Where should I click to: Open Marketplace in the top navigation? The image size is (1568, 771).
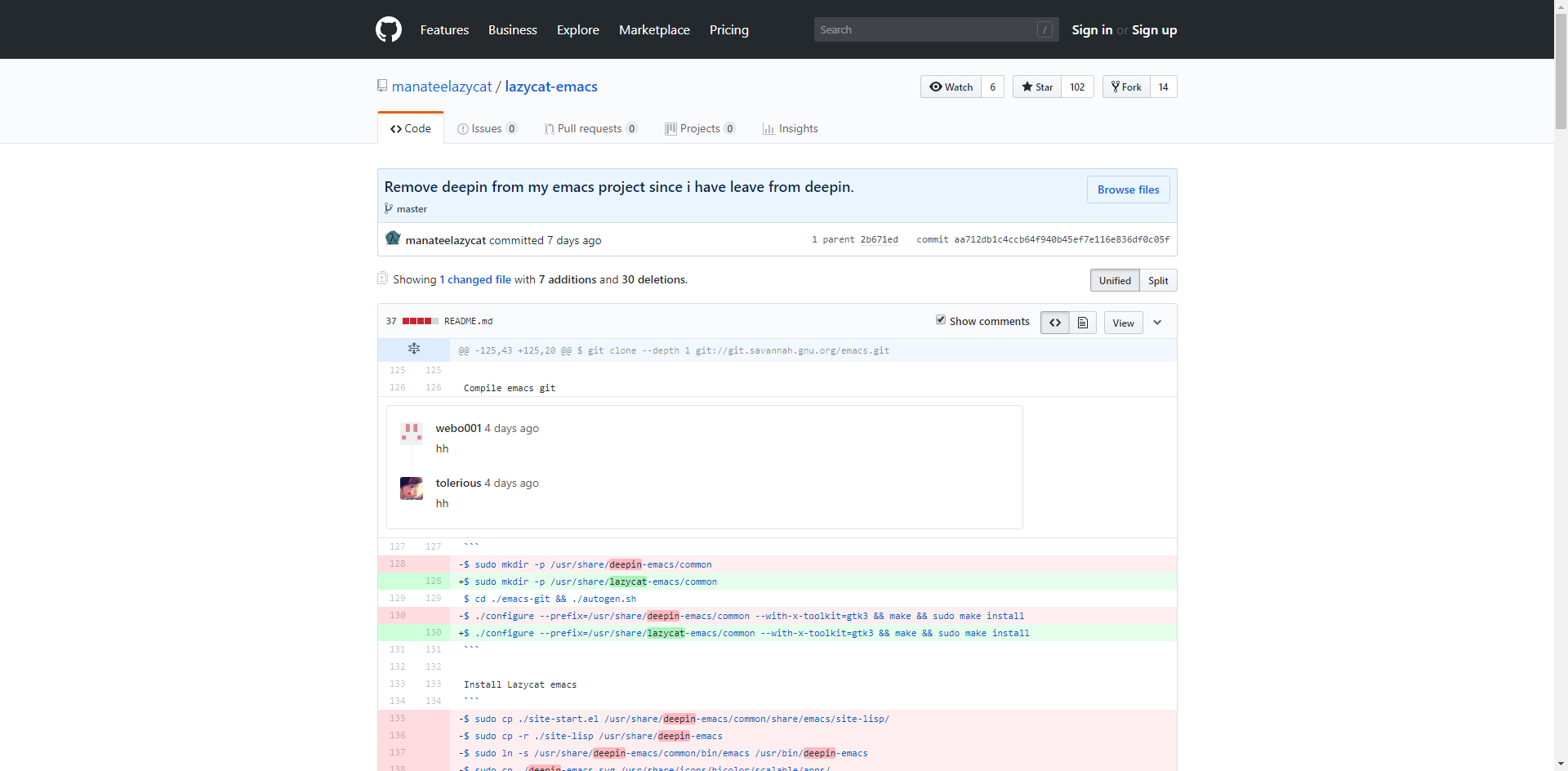click(654, 30)
